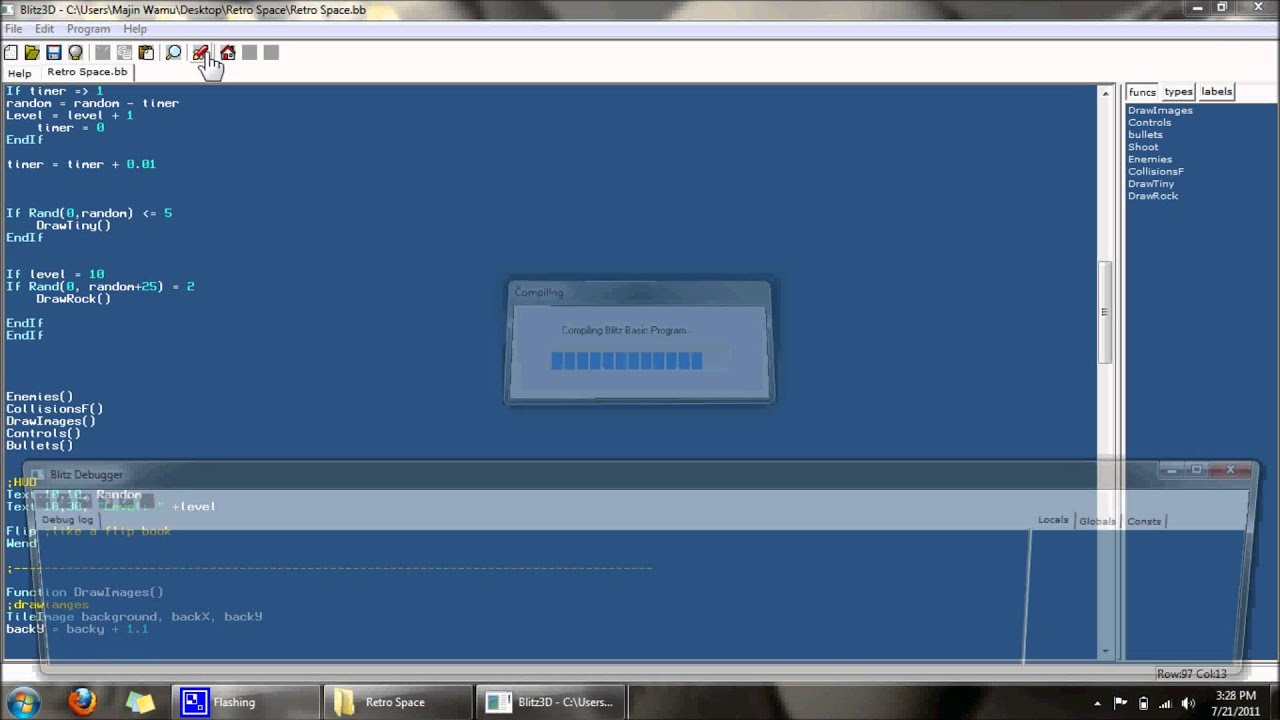Open the File menu
Image resolution: width=1280 pixels, height=720 pixels.
tap(14, 29)
